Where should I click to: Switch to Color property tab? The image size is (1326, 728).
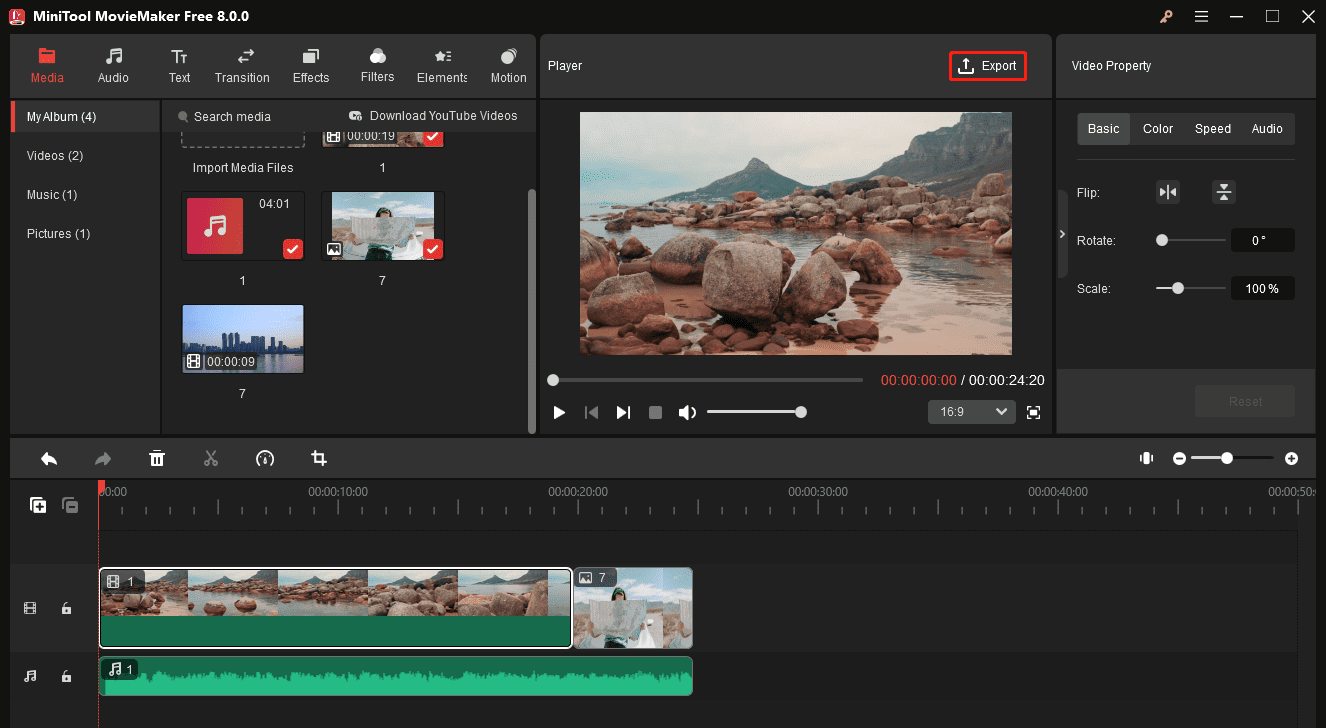tap(1158, 129)
